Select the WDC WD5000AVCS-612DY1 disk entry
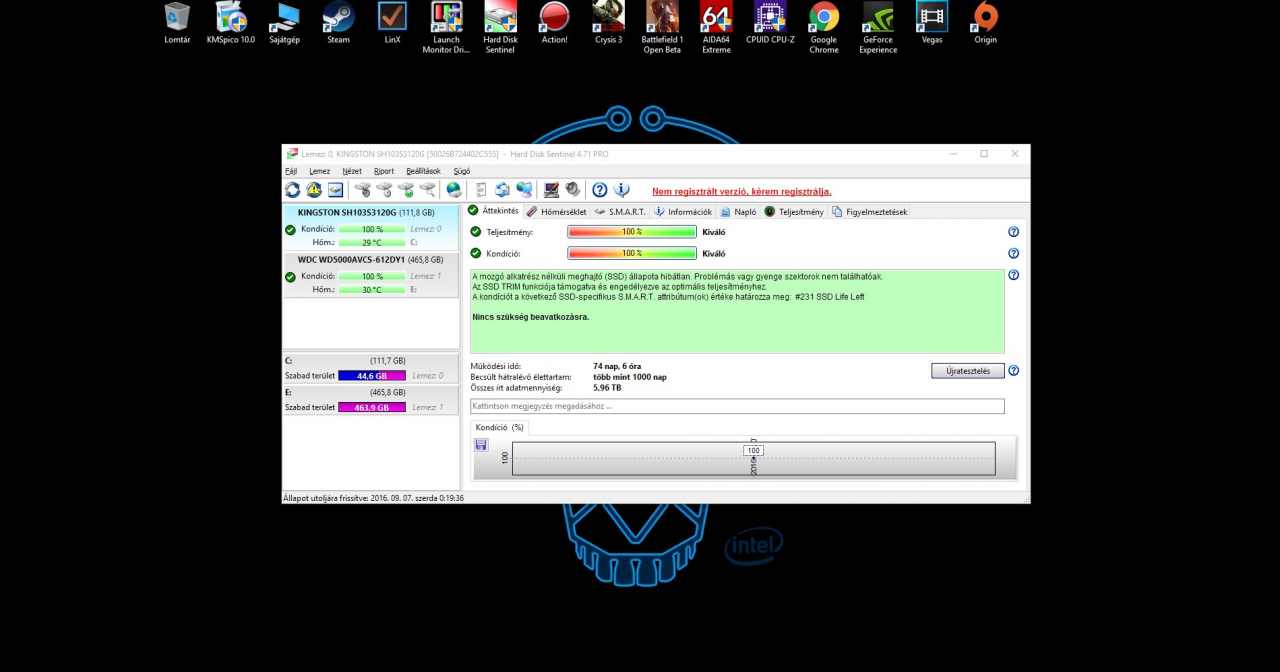 [x=371, y=274]
